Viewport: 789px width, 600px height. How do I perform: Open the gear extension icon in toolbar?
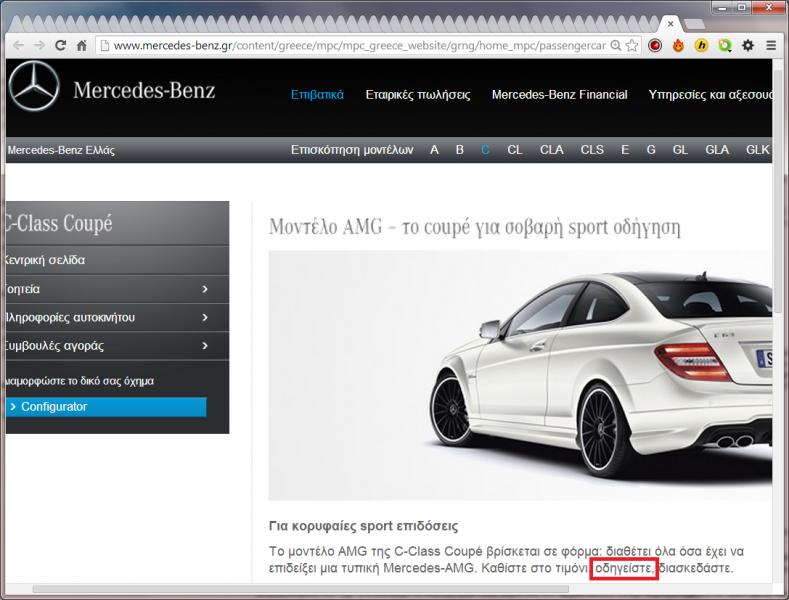click(x=748, y=45)
